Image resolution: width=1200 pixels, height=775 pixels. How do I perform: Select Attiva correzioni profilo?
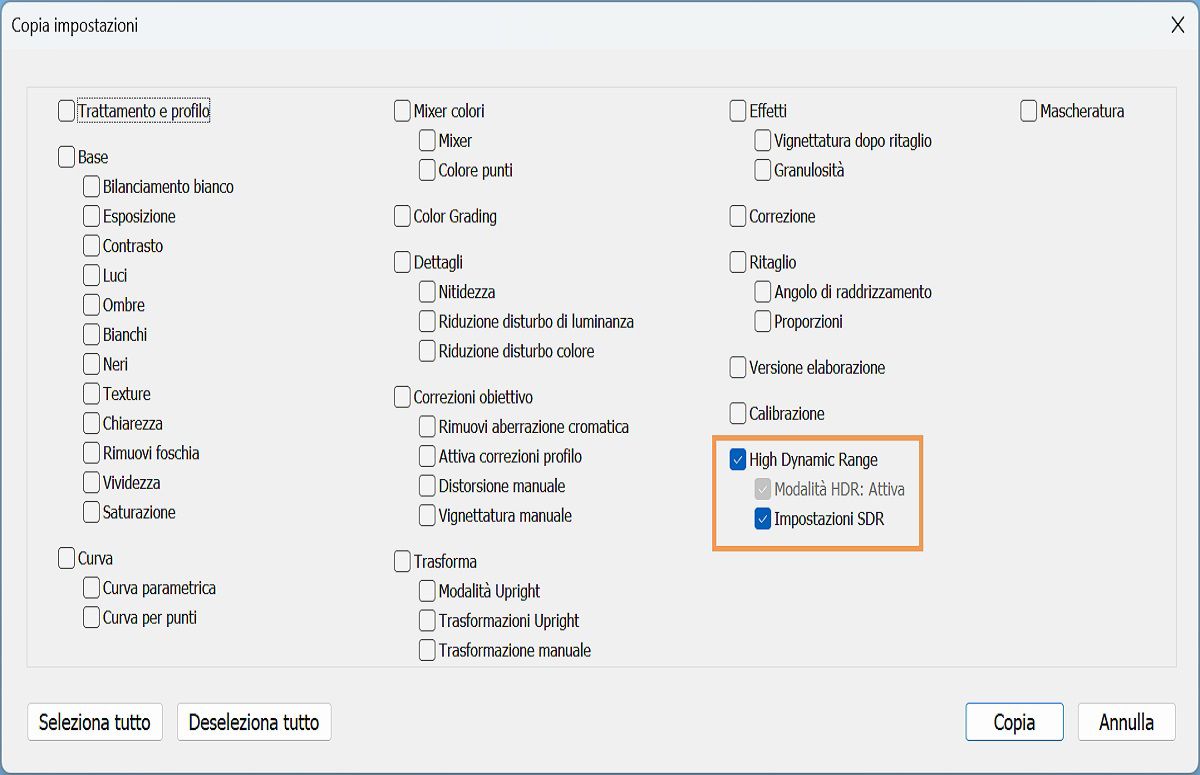tap(427, 456)
